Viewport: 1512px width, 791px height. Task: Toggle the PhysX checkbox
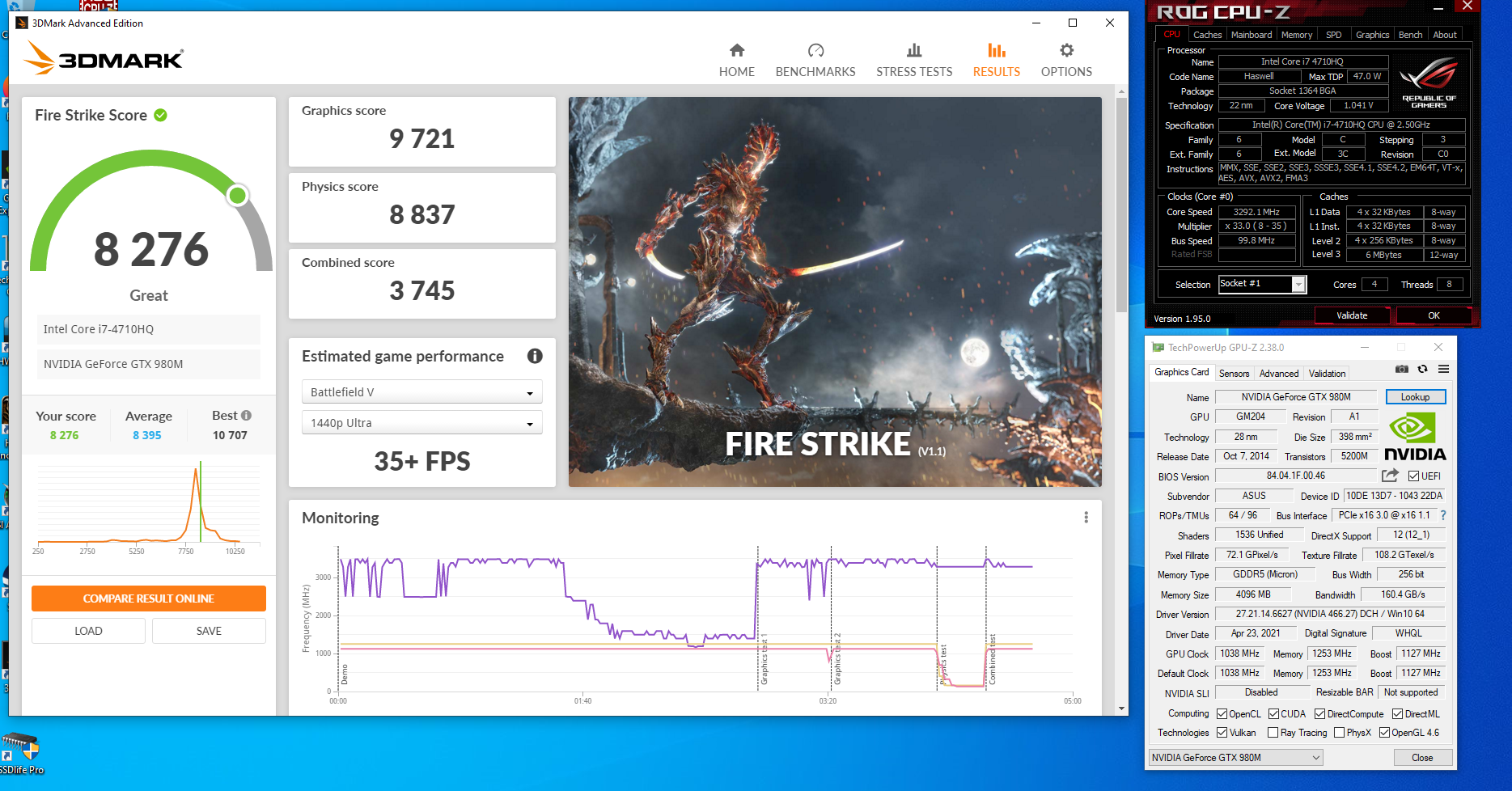coord(1340,733)
